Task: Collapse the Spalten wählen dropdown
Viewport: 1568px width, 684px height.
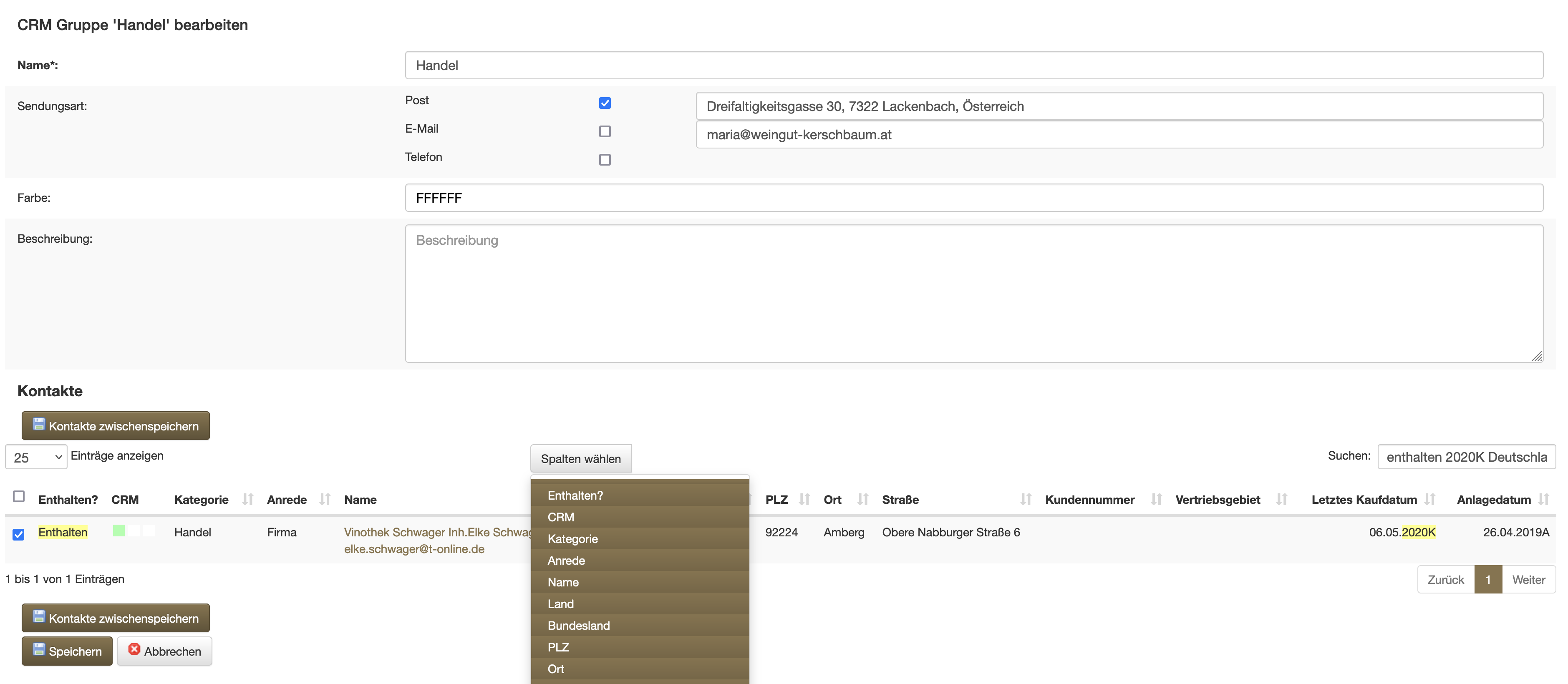Action: pyautogui.click(x=581, y=459)
